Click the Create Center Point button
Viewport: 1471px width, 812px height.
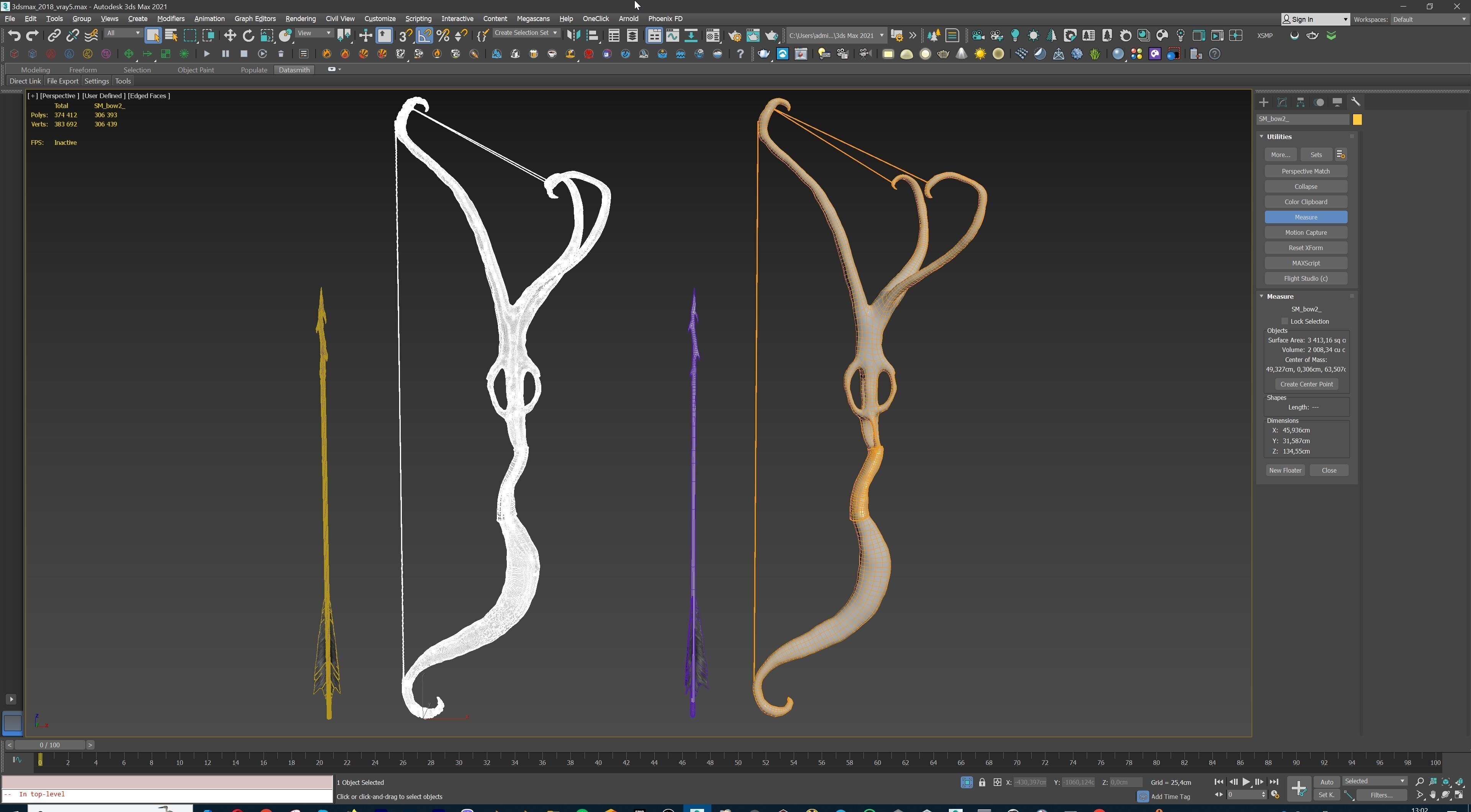[1306, 384]
